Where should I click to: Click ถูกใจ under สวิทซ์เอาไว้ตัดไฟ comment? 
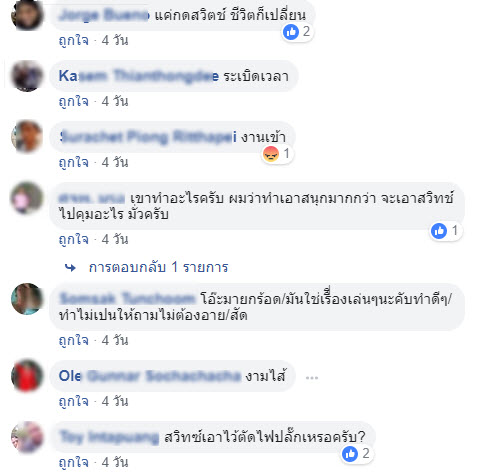pos(74,462)
